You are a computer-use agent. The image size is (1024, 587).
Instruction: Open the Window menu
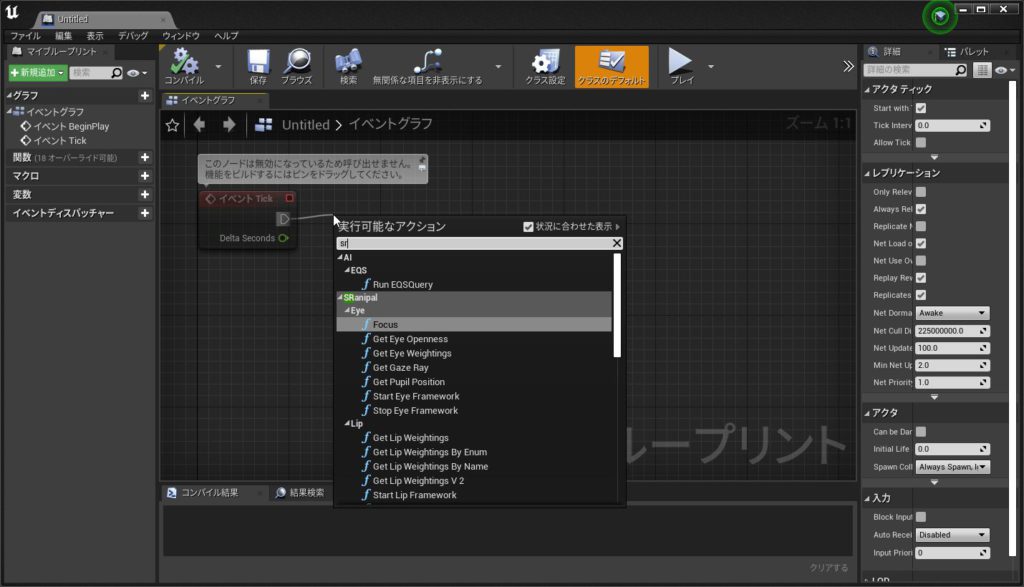[x=181, y=36]
